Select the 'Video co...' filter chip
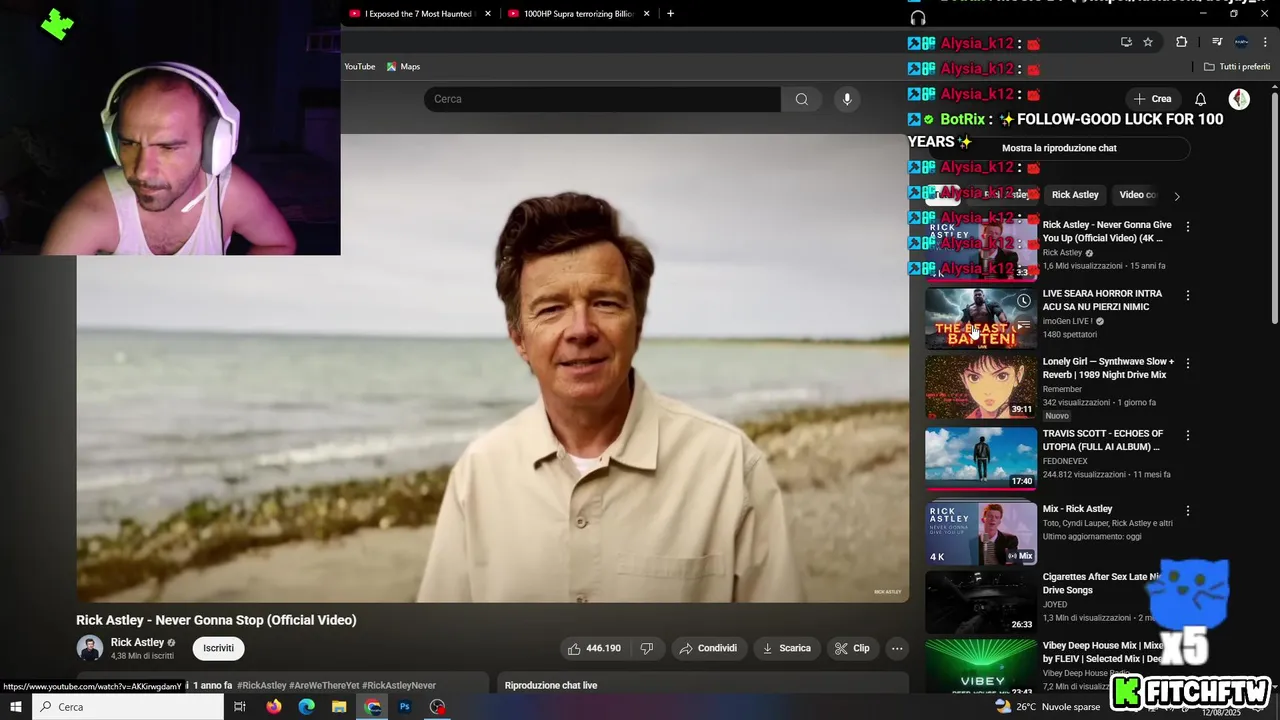This screenshot has height=720, width=1280. 1138,195
